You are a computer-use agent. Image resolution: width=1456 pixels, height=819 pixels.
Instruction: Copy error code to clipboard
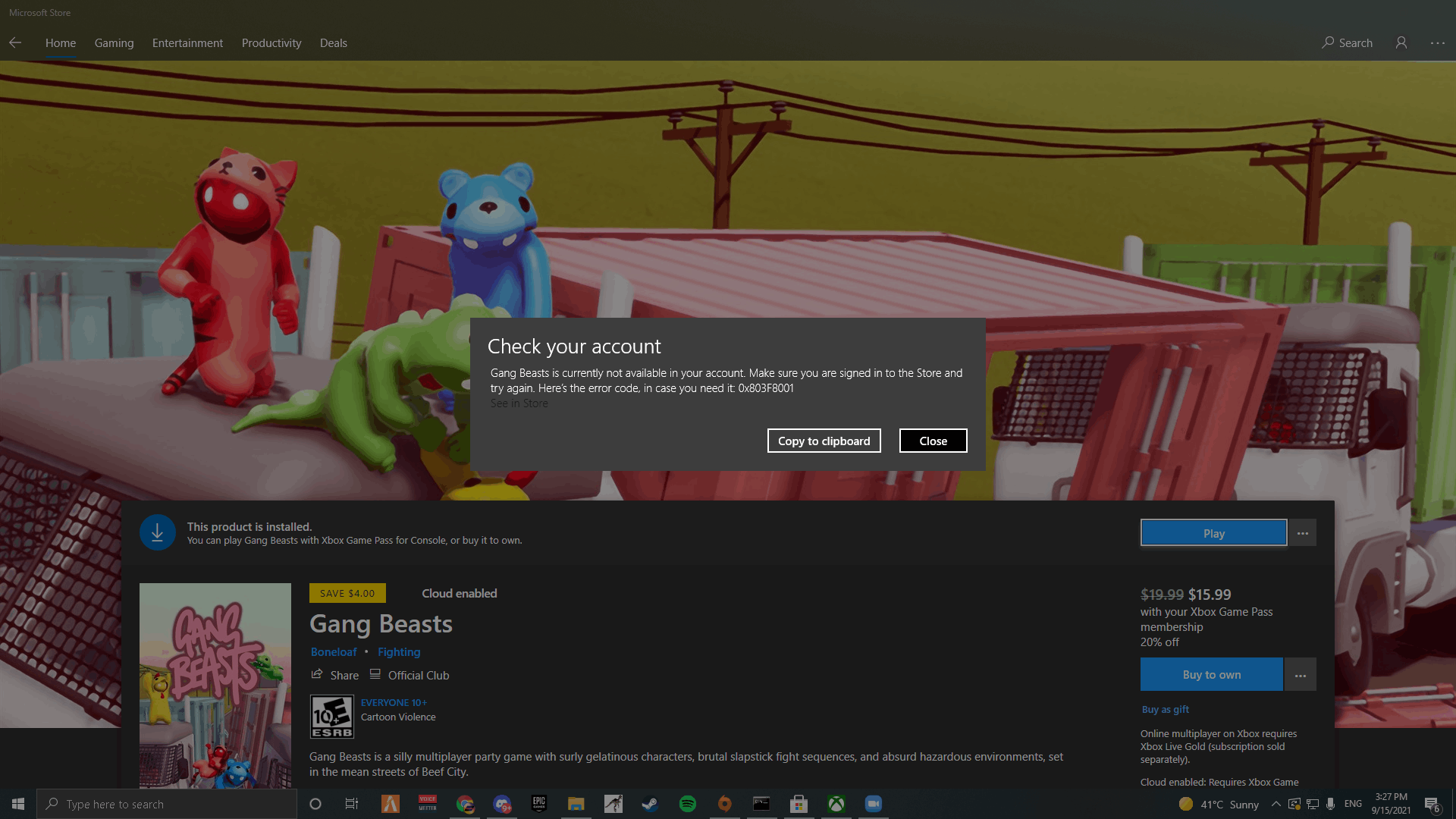click(824, 440)
